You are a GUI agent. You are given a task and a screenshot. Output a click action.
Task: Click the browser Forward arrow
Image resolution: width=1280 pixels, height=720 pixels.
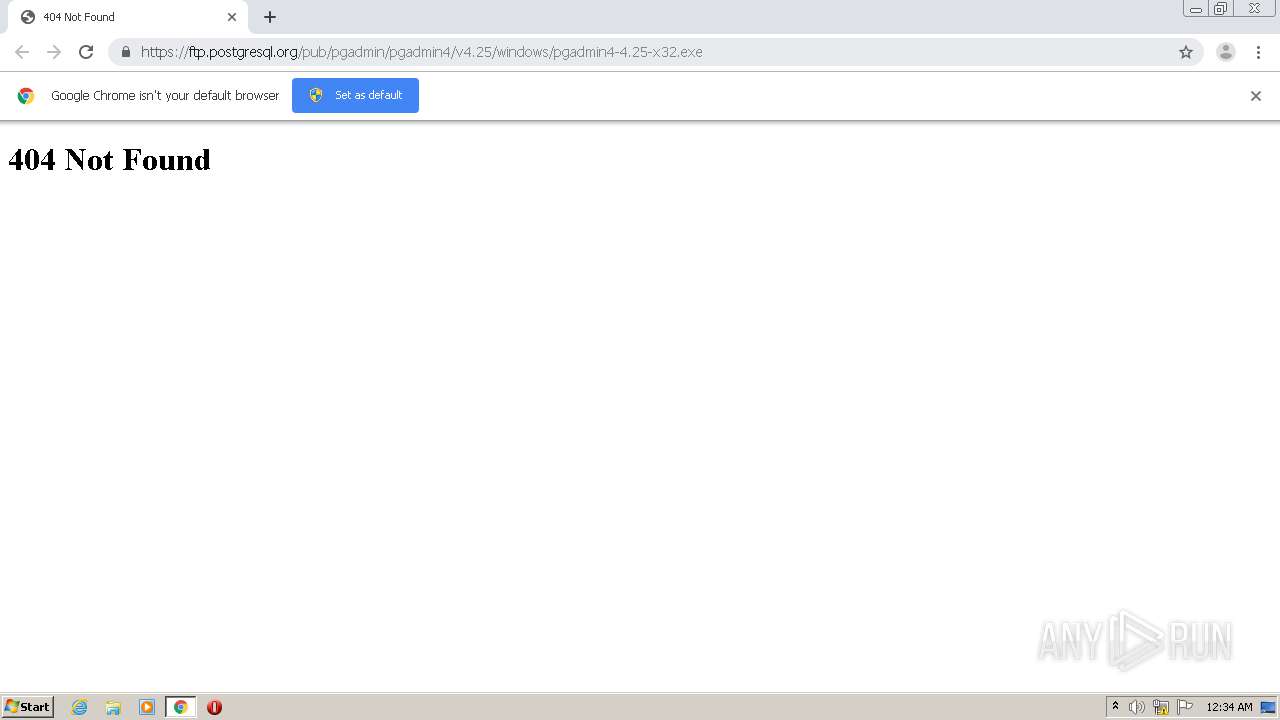coord(54,52)
